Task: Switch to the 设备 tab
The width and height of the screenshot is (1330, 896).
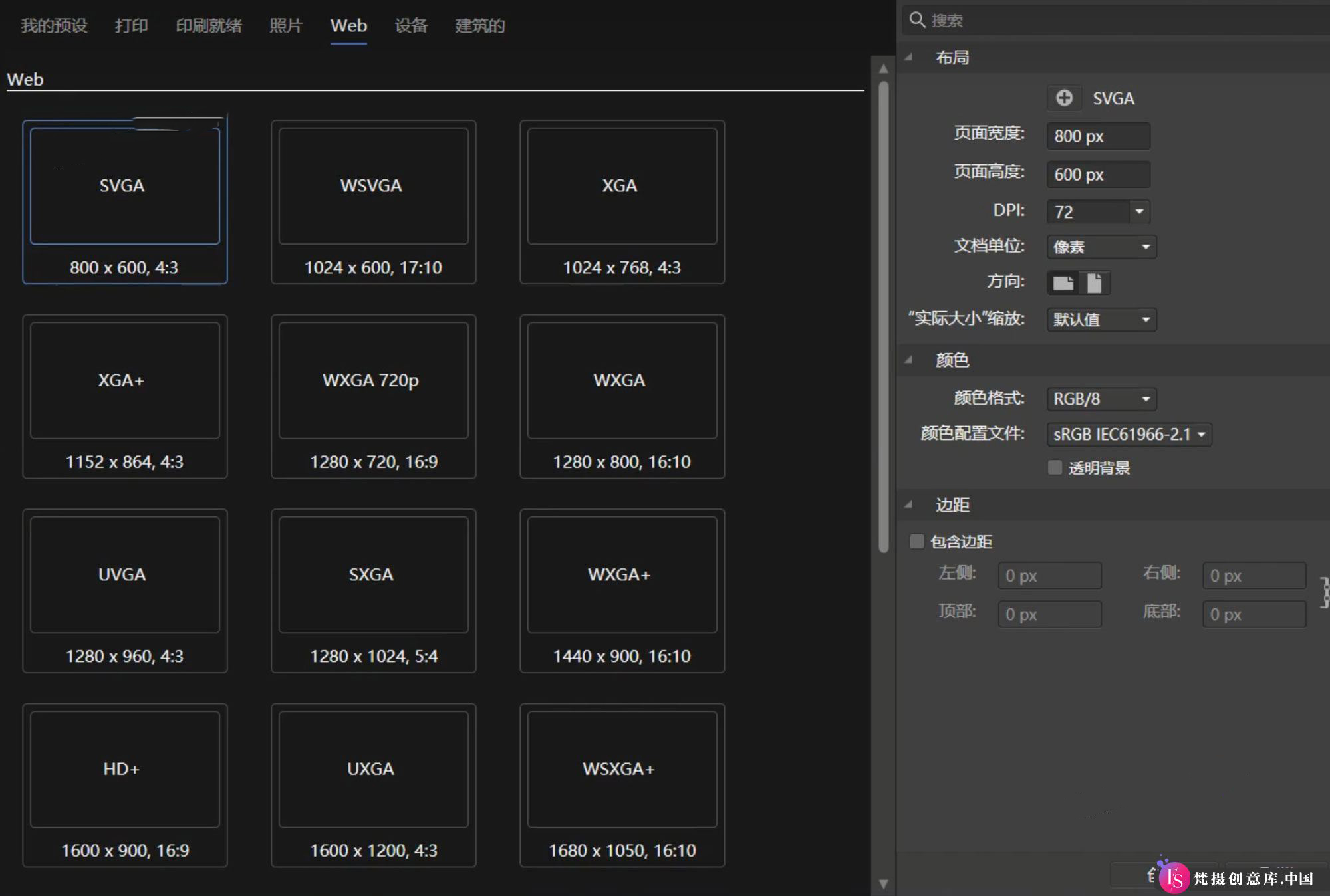Action: tap(411, 25)
